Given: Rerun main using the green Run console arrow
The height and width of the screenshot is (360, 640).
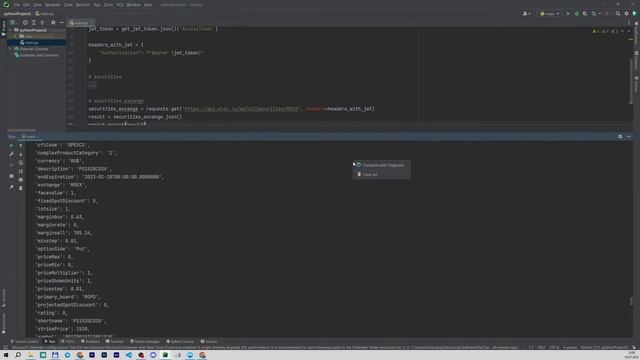Looking at the screenshot, I should (11, 146).
